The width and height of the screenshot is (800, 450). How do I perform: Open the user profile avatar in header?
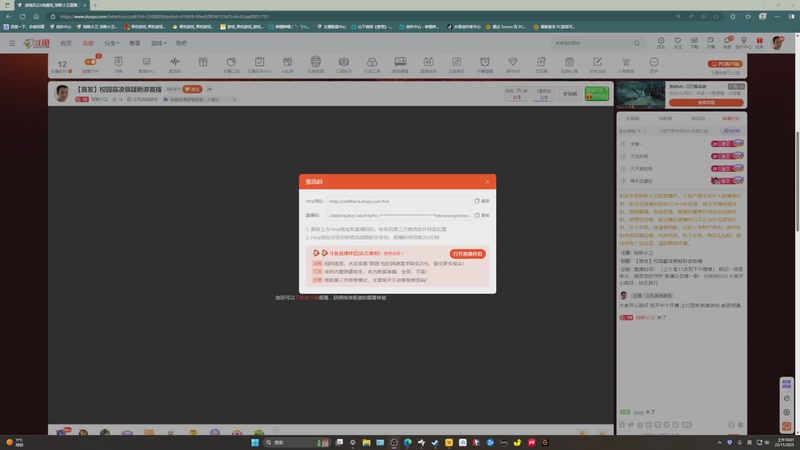[778, 43]
